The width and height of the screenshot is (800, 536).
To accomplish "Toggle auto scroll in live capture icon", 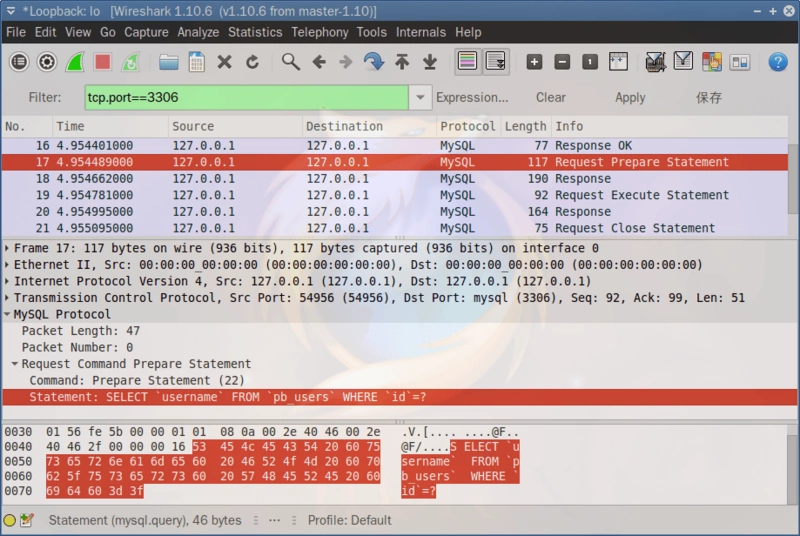I will (495, 62).
